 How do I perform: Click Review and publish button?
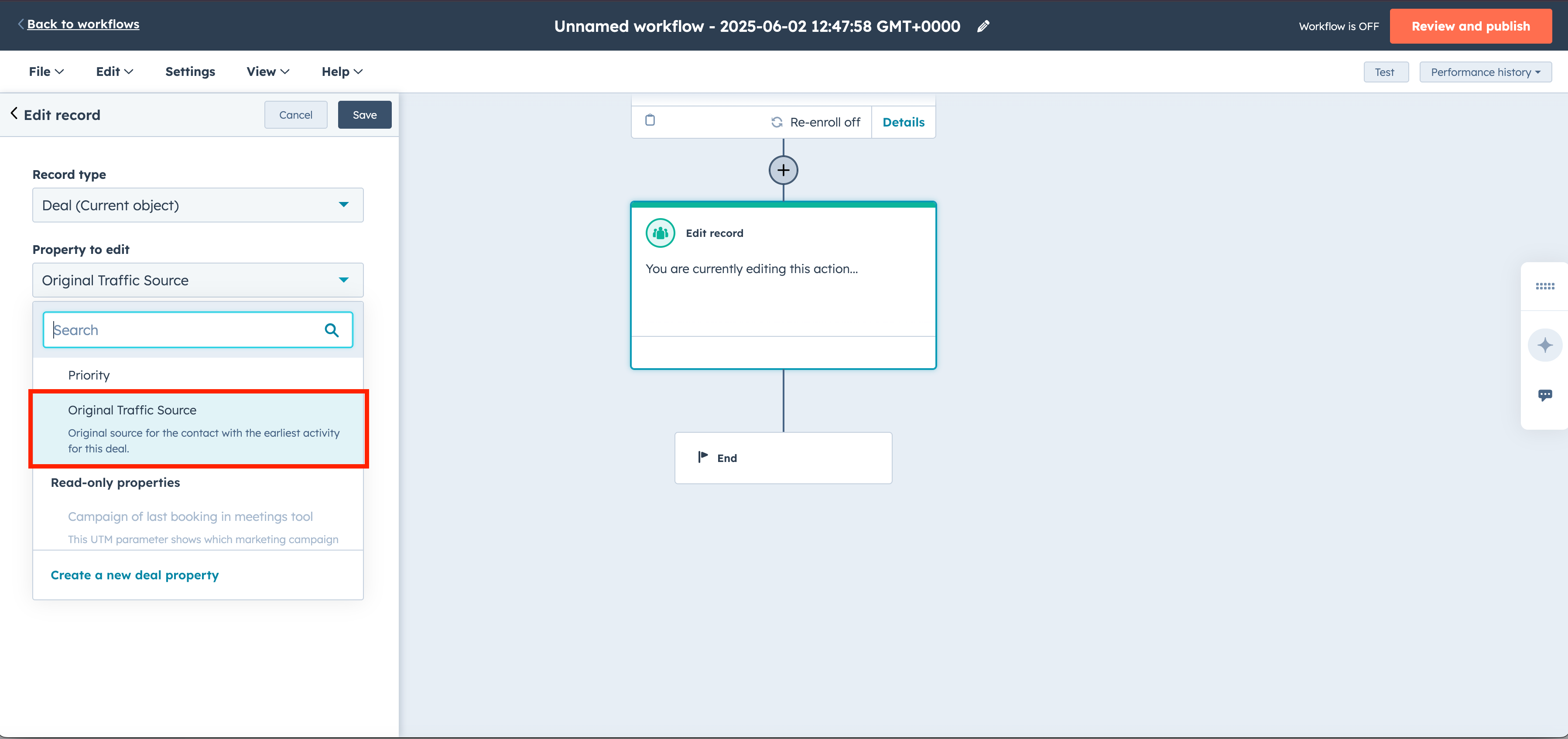click(x=1471, y=26)
